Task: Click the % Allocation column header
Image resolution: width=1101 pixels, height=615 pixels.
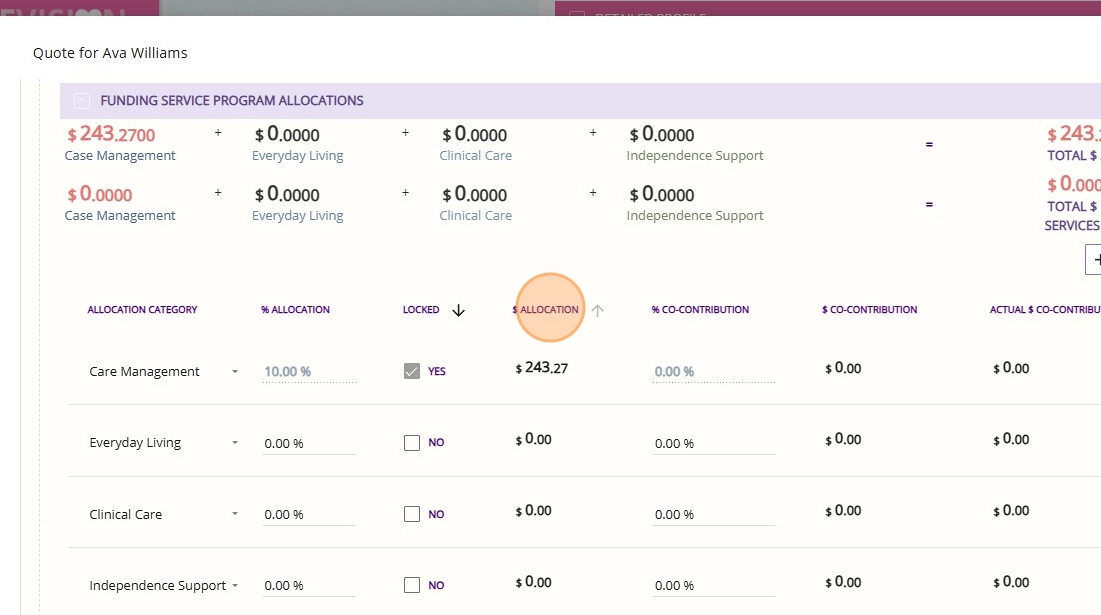Action: click(x=295, y=310)
